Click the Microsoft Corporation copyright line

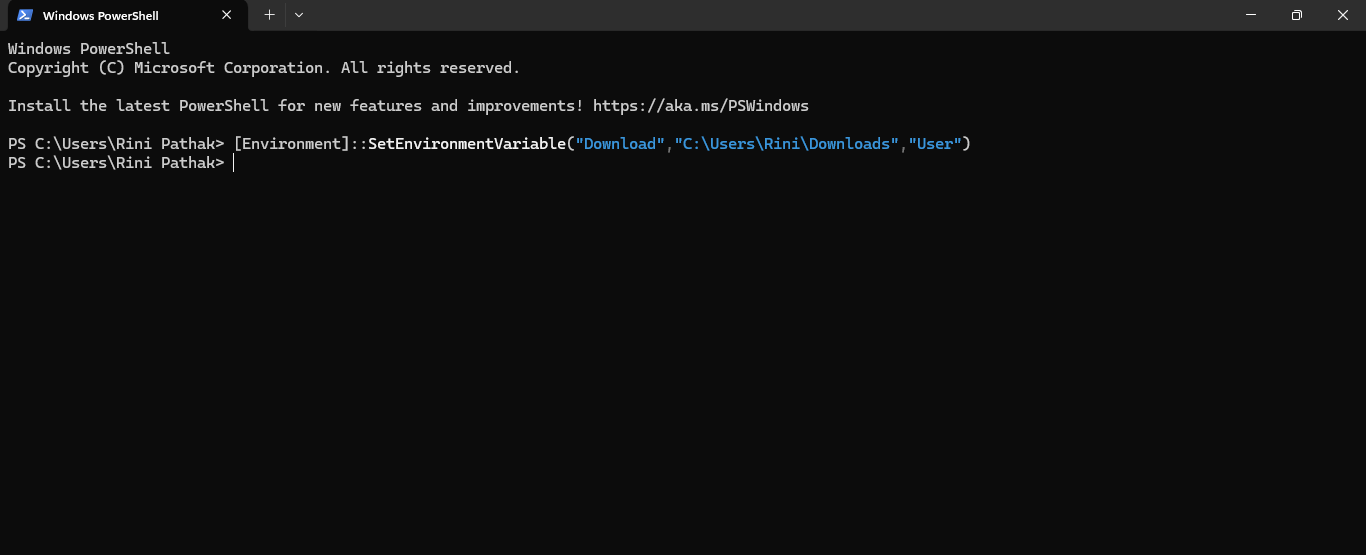263,68
